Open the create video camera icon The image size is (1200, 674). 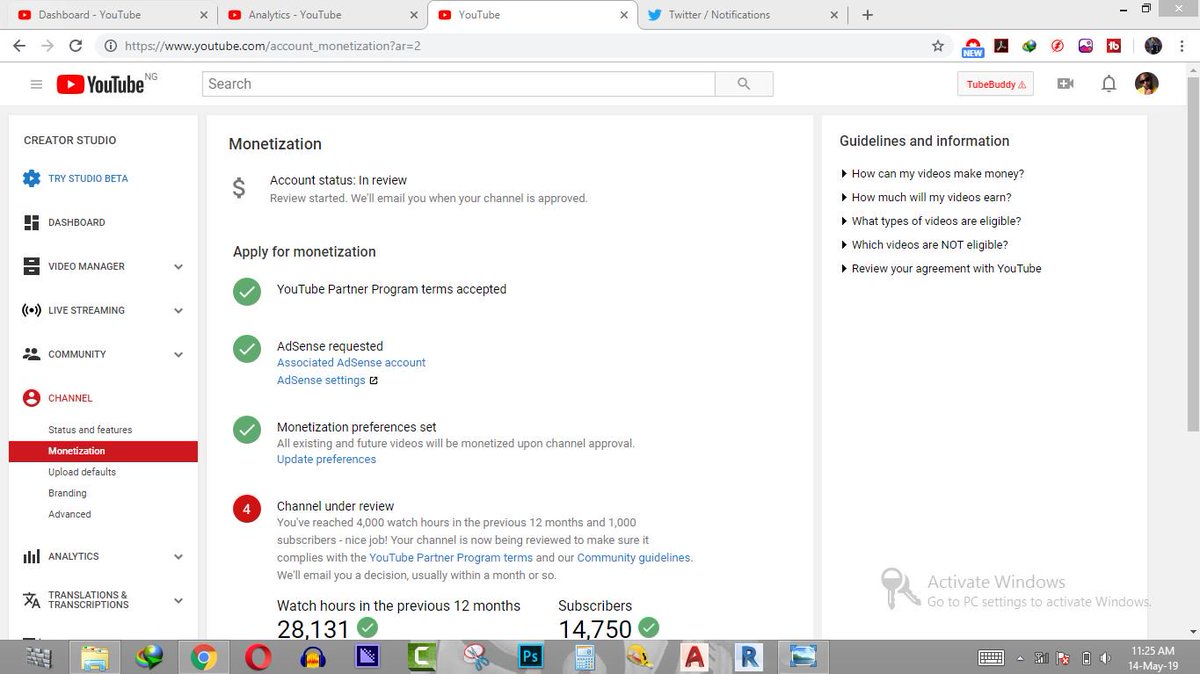[x=1065, y=84]
